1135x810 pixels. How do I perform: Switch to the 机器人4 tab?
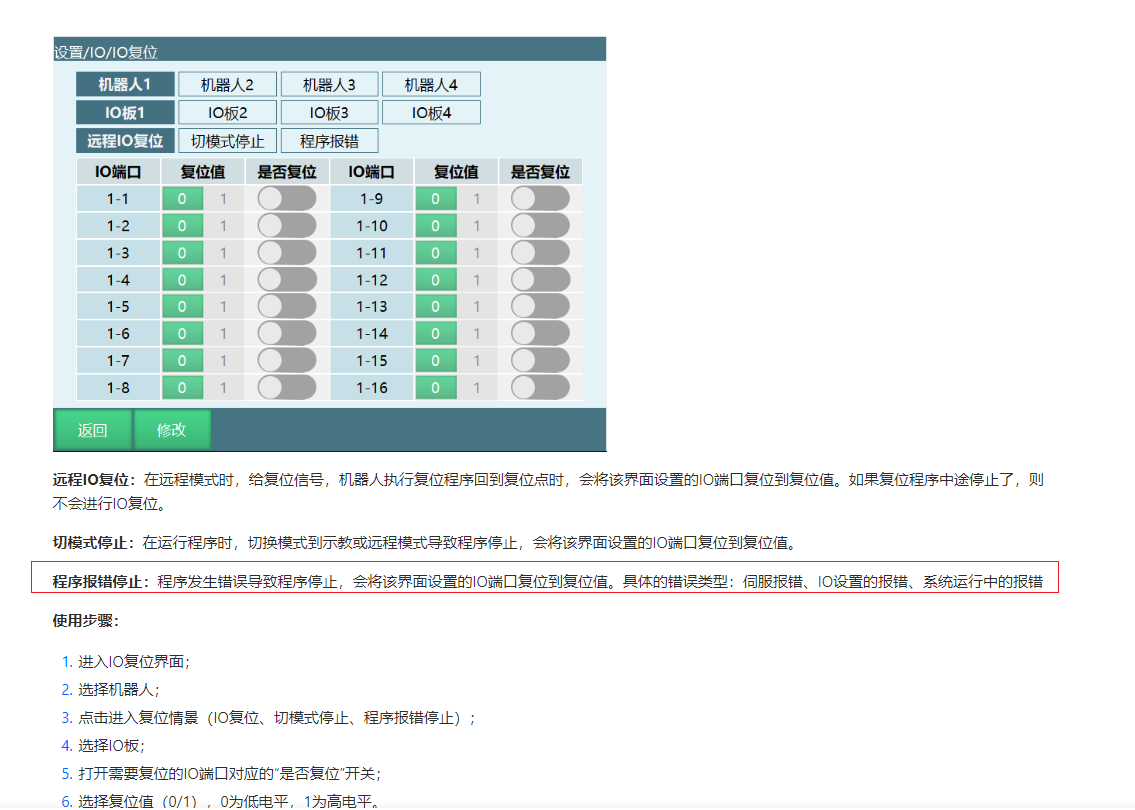(x=431, y=85)
